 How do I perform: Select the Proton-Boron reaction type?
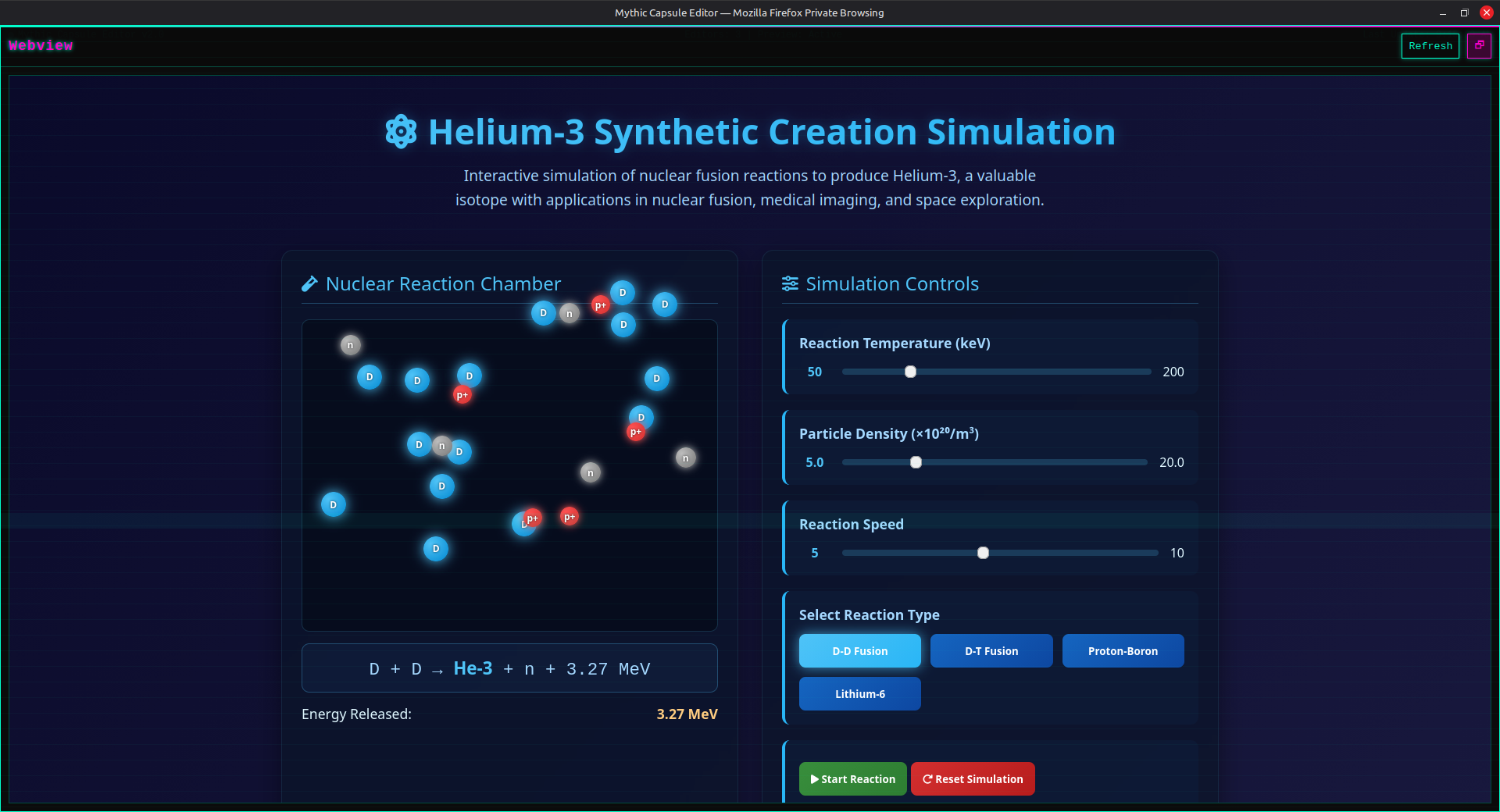(x=1123, y=650)
